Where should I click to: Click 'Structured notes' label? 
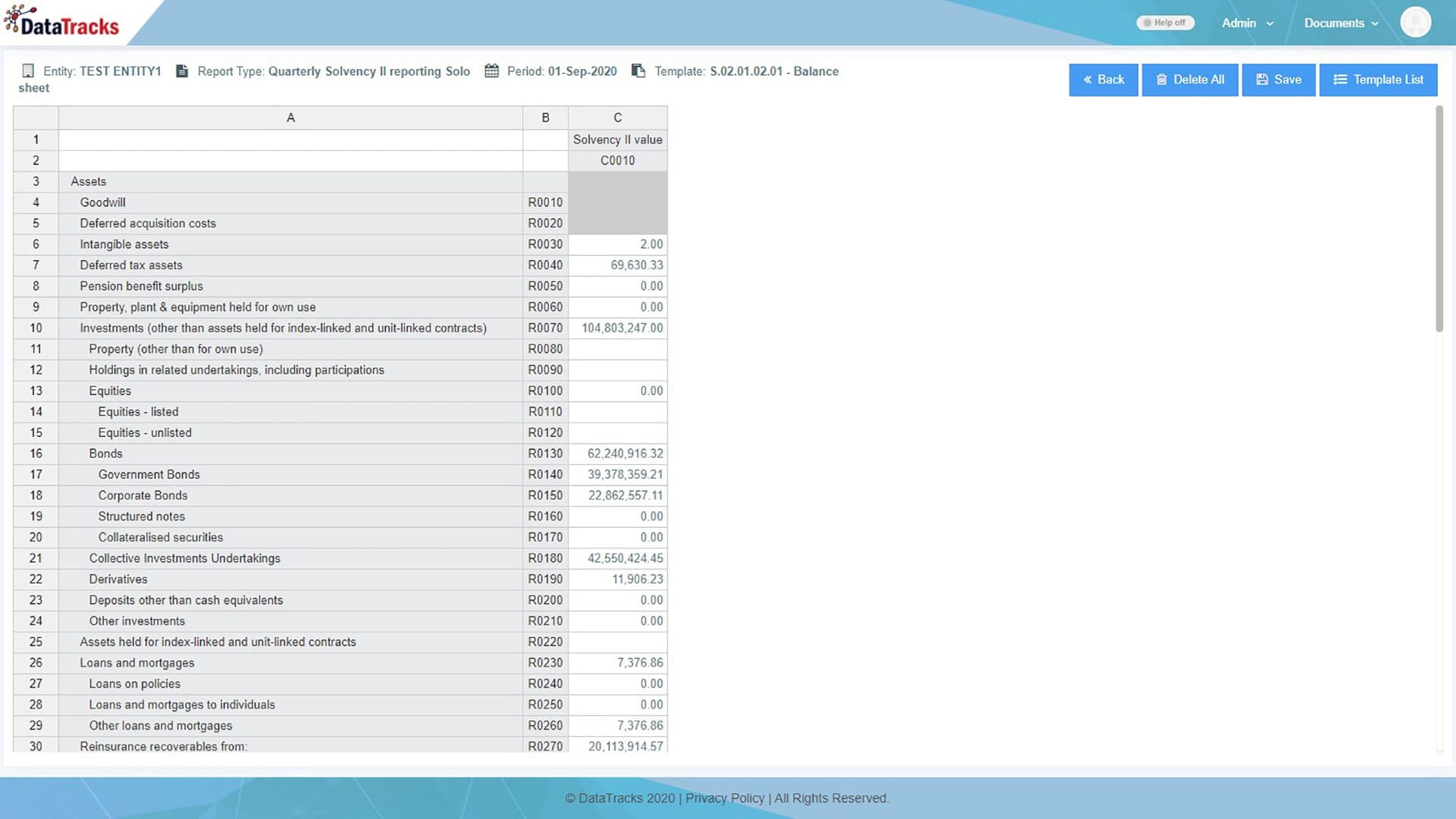(141, 516)
